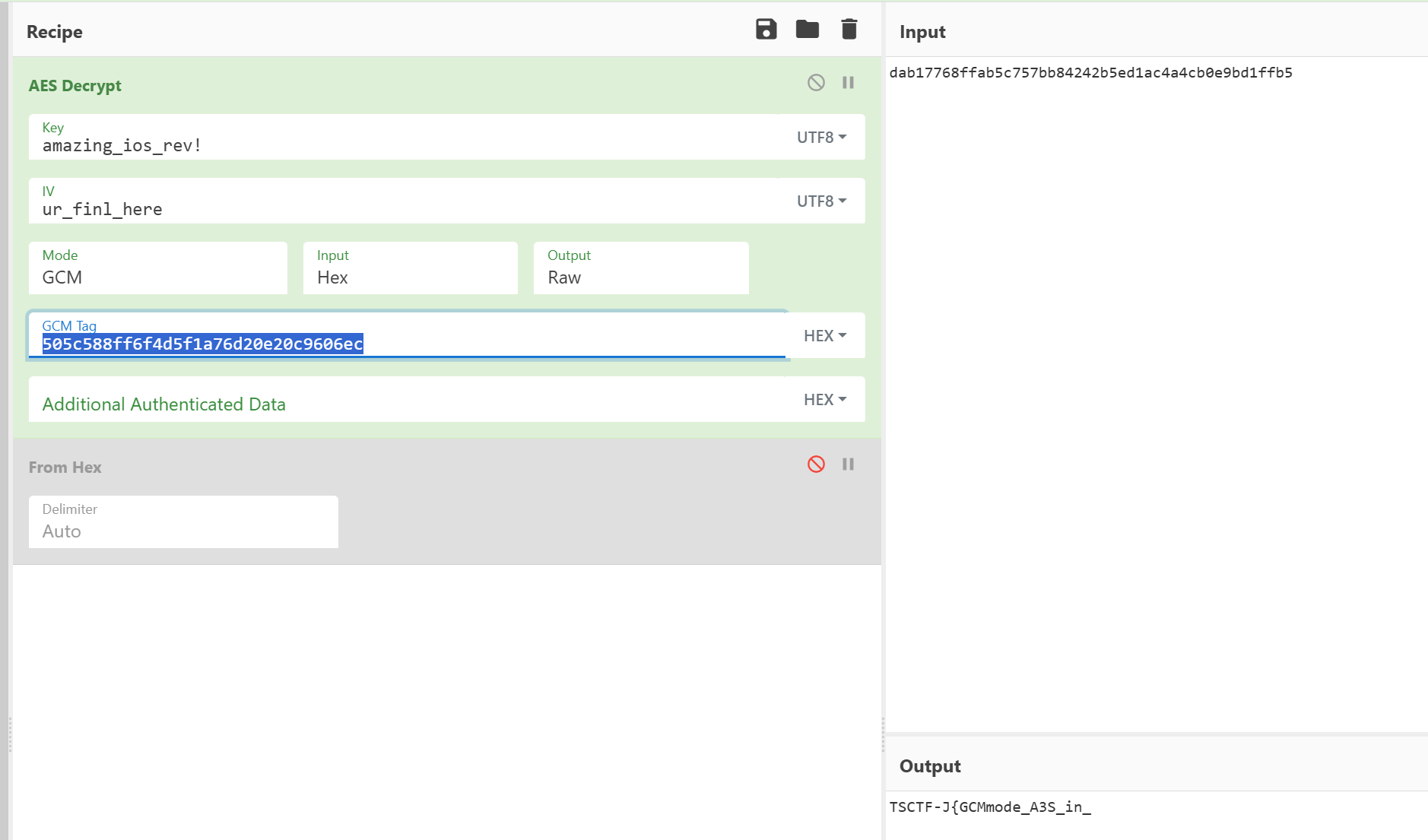Click the Key input field
The width and height of the screenshot is (1428, 840).
(403, 145)
